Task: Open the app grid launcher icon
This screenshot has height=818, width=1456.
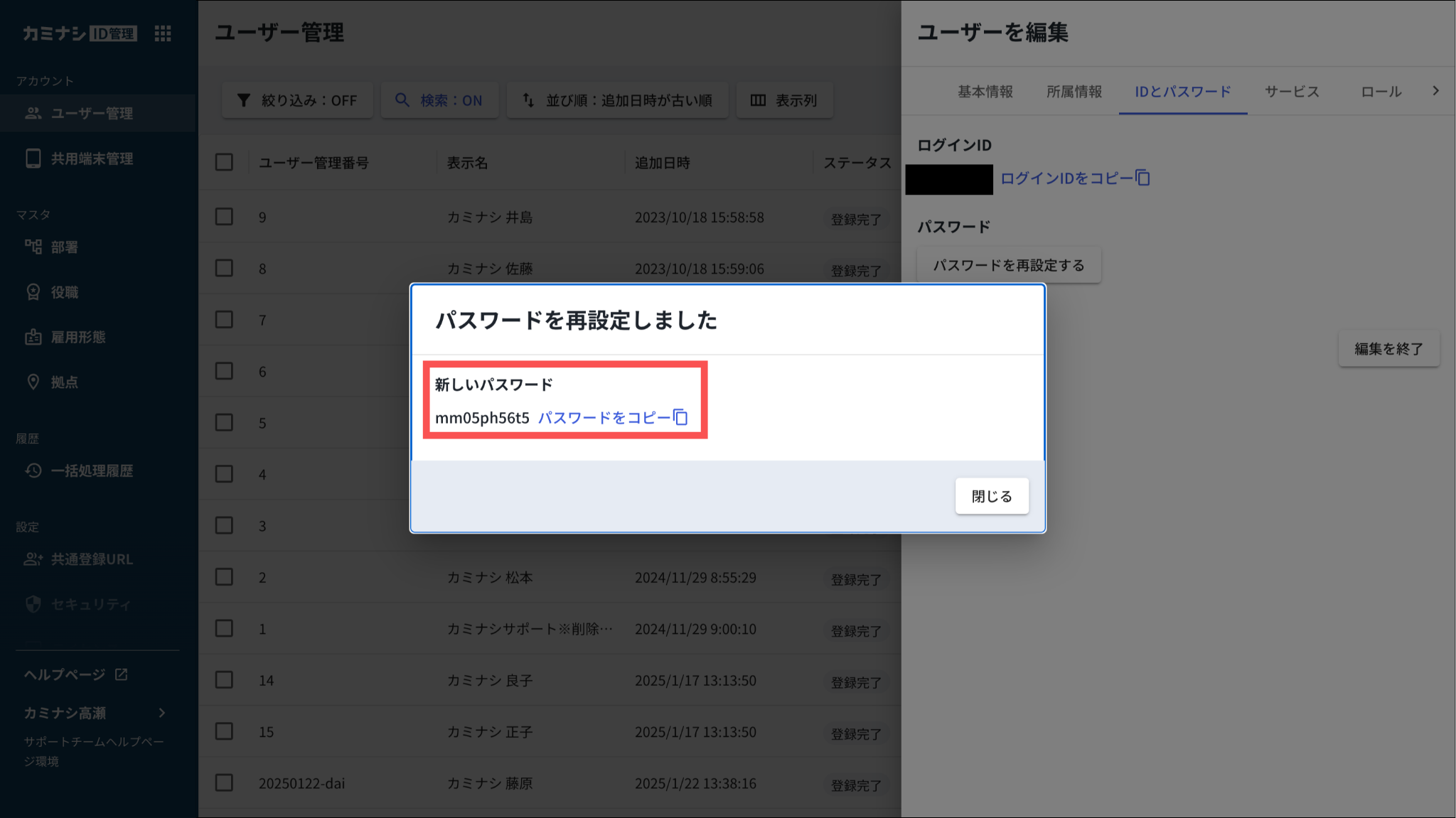Action: 163,33
